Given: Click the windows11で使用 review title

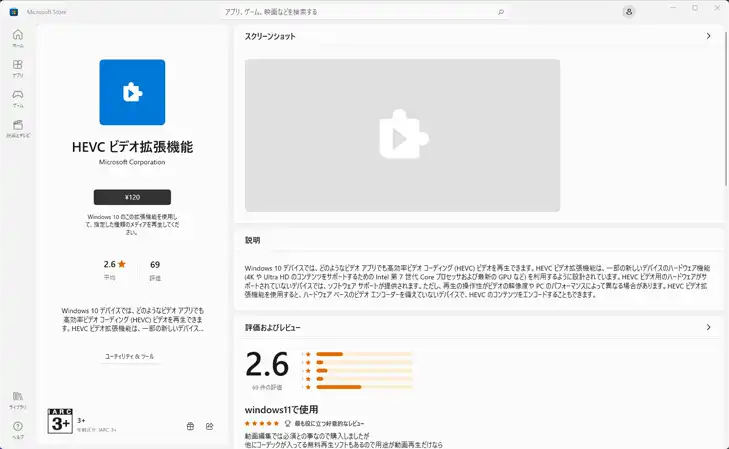Looking at the screenshot, I should [x=281, y=409].
